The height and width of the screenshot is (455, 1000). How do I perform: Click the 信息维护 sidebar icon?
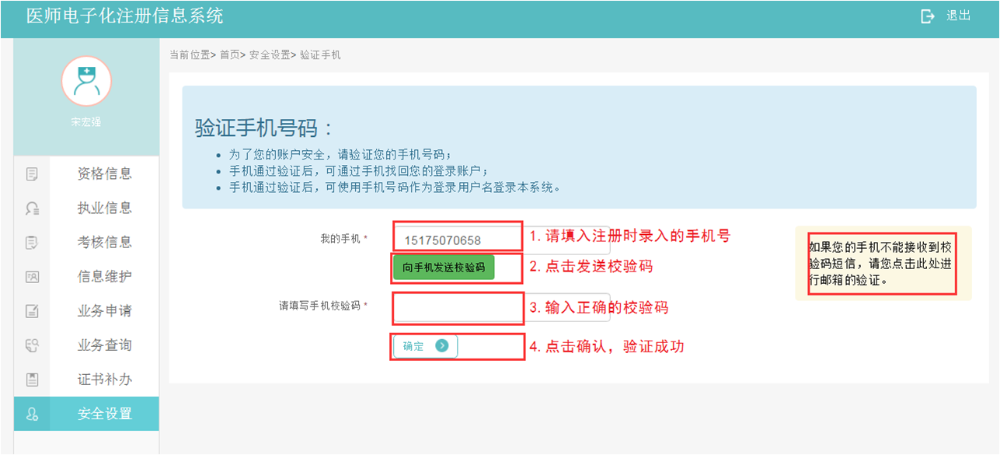point(32,277)
